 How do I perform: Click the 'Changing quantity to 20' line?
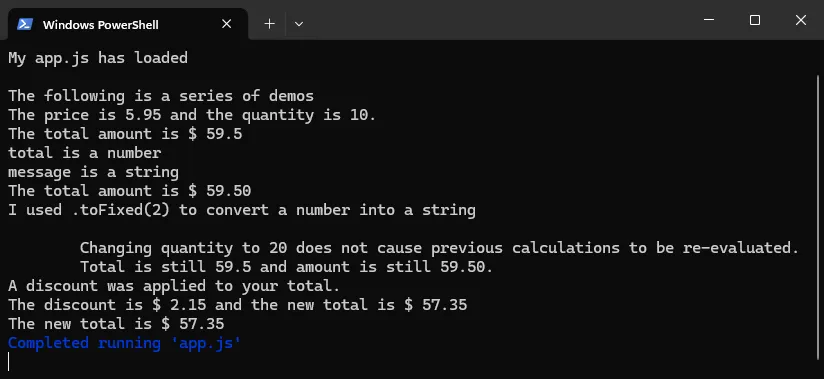[439, 248]
